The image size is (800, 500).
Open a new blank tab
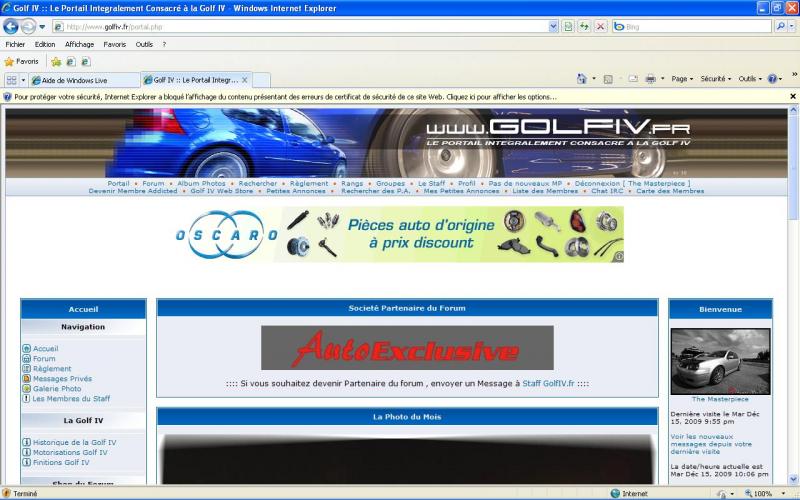coord(261,80)
